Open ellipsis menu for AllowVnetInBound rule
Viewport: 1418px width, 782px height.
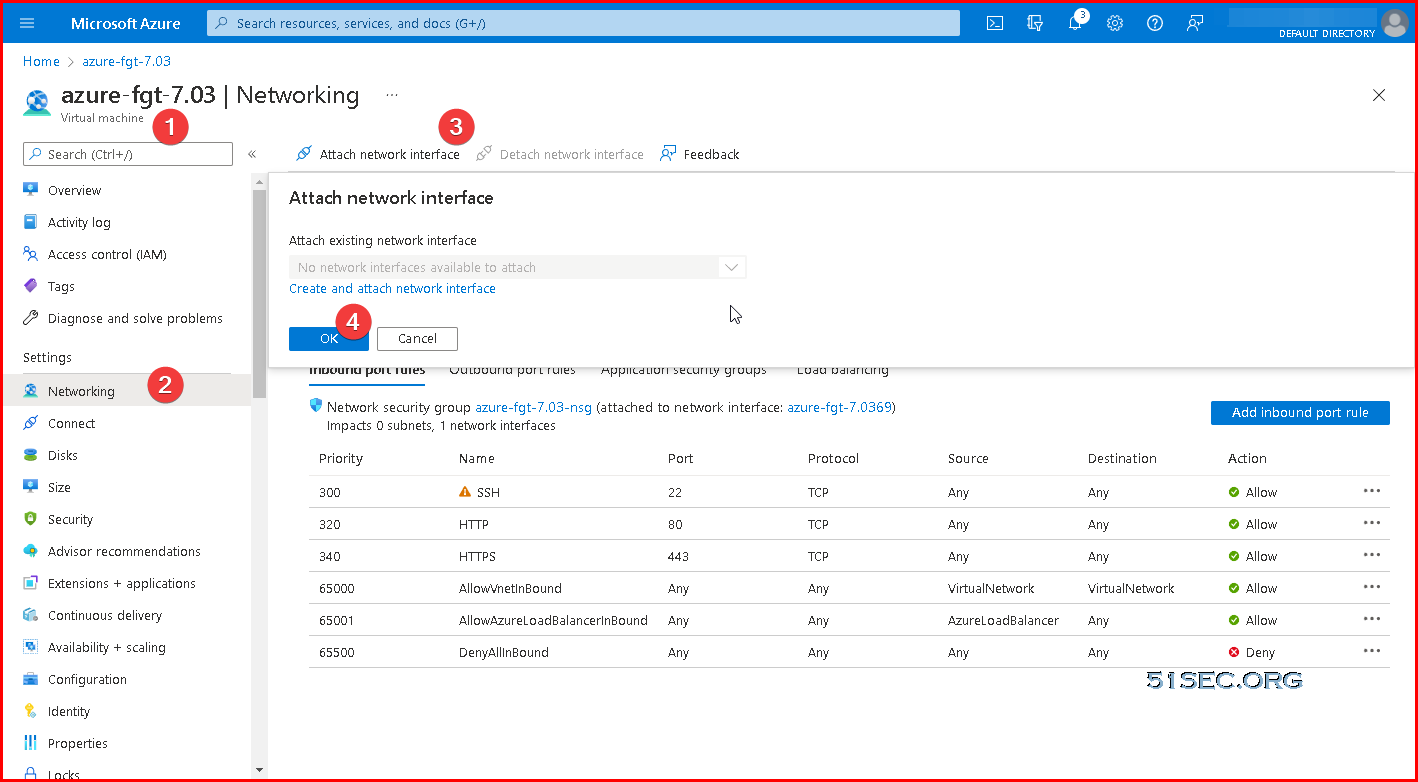(x=1372, y=587)
